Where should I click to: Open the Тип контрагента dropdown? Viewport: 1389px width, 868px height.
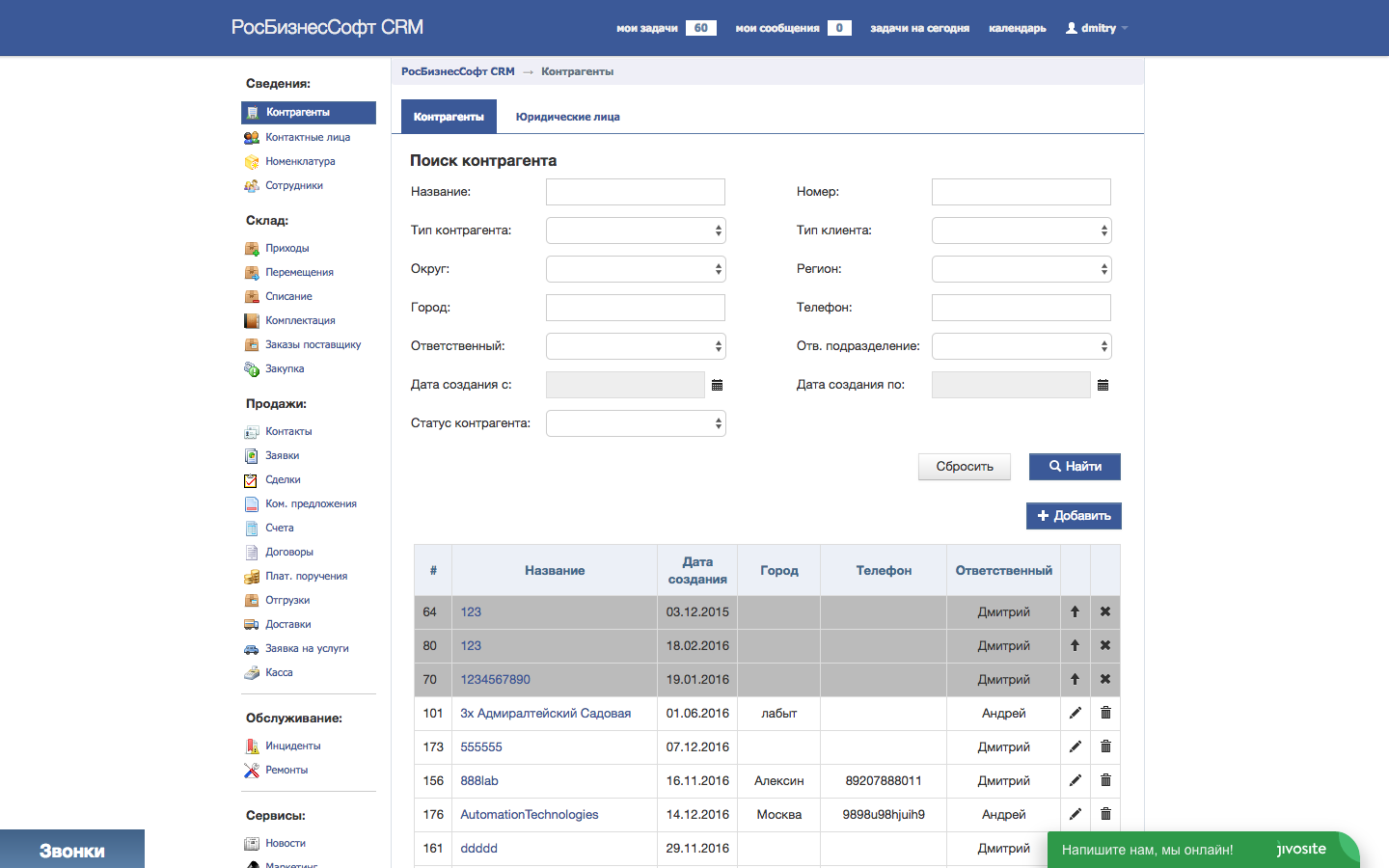click(635, 230)
